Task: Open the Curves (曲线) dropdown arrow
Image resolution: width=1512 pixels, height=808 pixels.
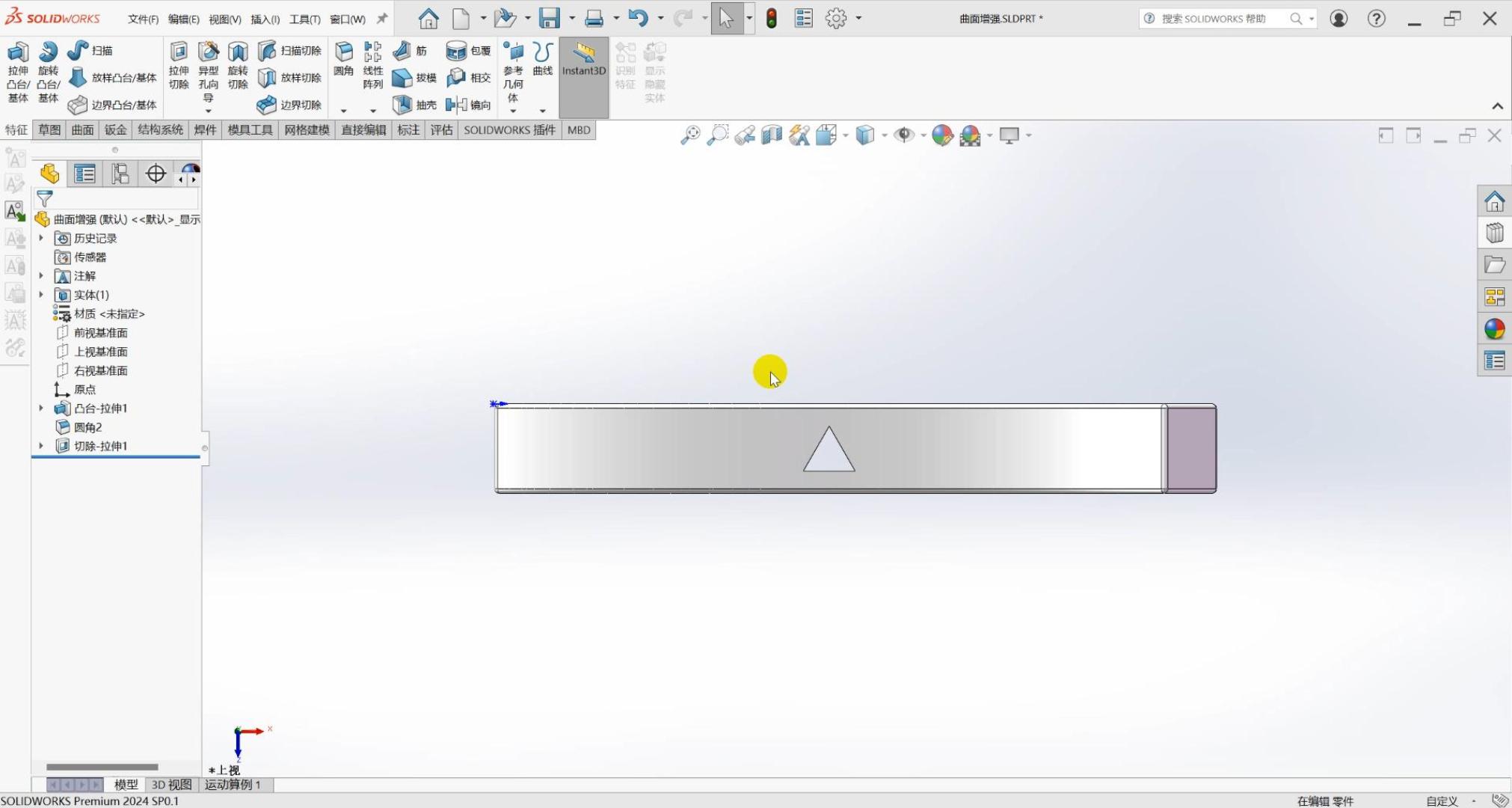Action: pyautogui.click(x=542, y=111)
